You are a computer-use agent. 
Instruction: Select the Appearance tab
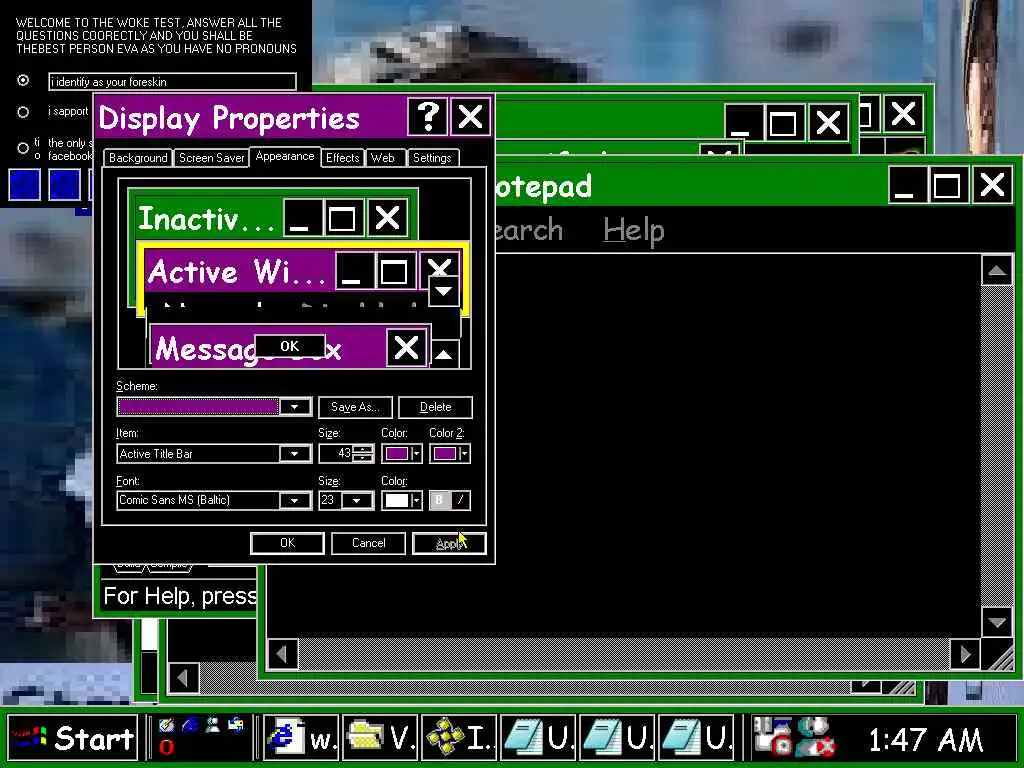tap(285, 157)
